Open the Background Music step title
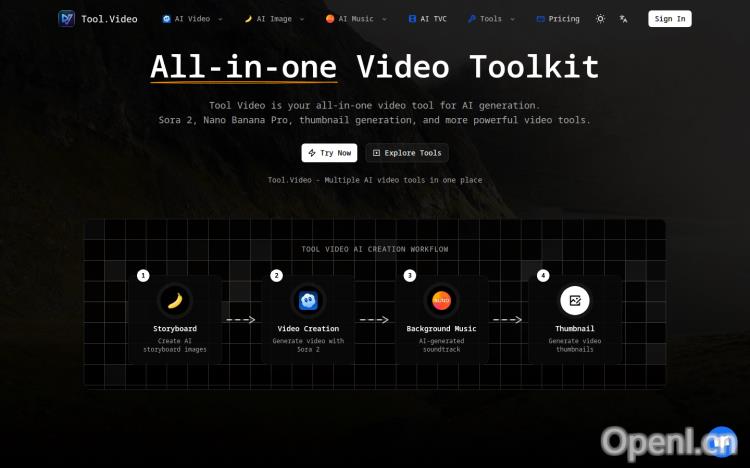The width and height of the screenshot is (750, 468). [x=441, y=329]
